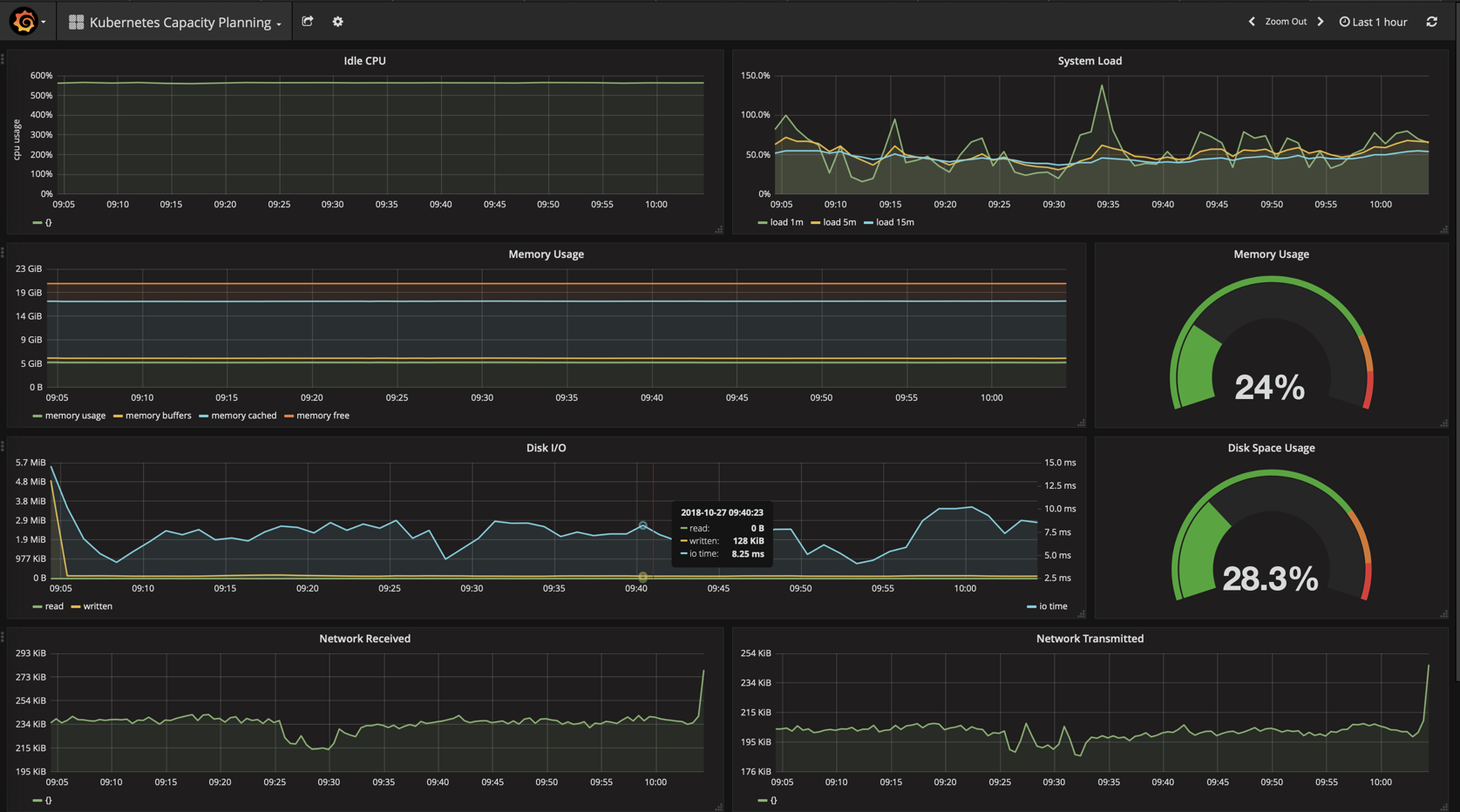The width and height of the screenshot is (1460, 812).
Task: Open the dropdown caret beside Grafana logo
Action: click(x=44, y=23)
